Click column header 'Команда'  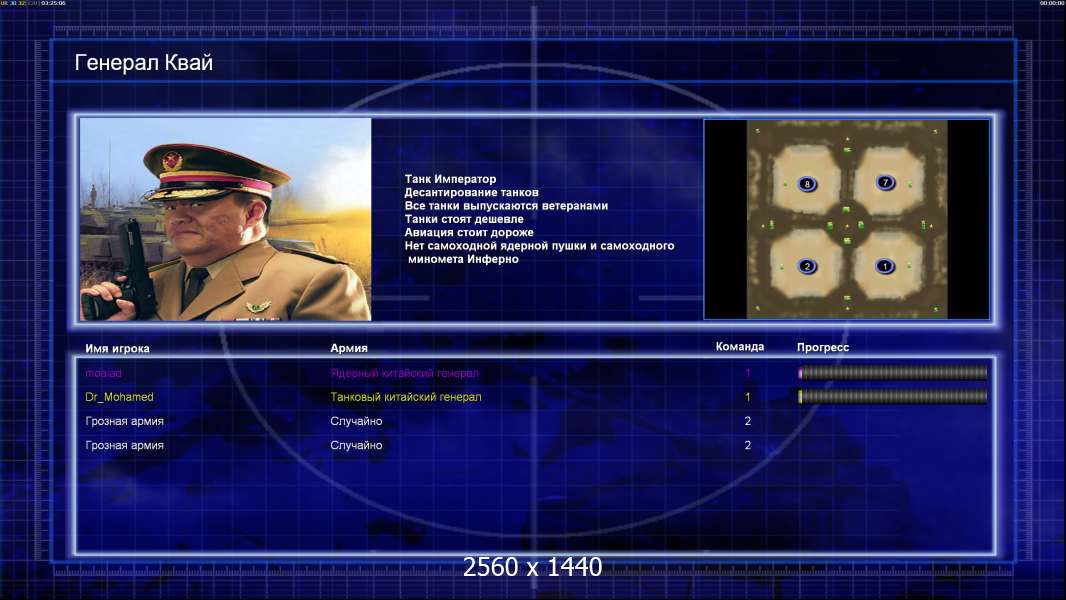[x=740, y=347]
